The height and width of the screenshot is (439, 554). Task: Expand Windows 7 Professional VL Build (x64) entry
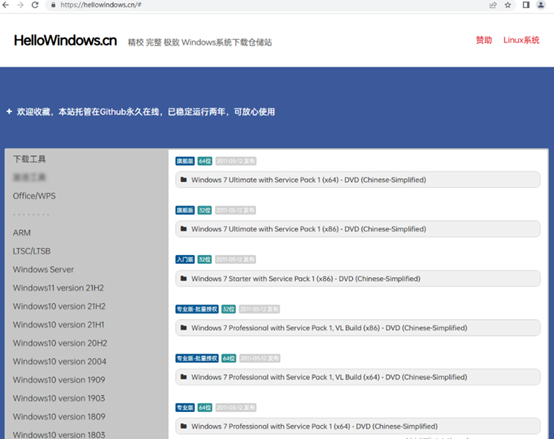coord(358,377)
